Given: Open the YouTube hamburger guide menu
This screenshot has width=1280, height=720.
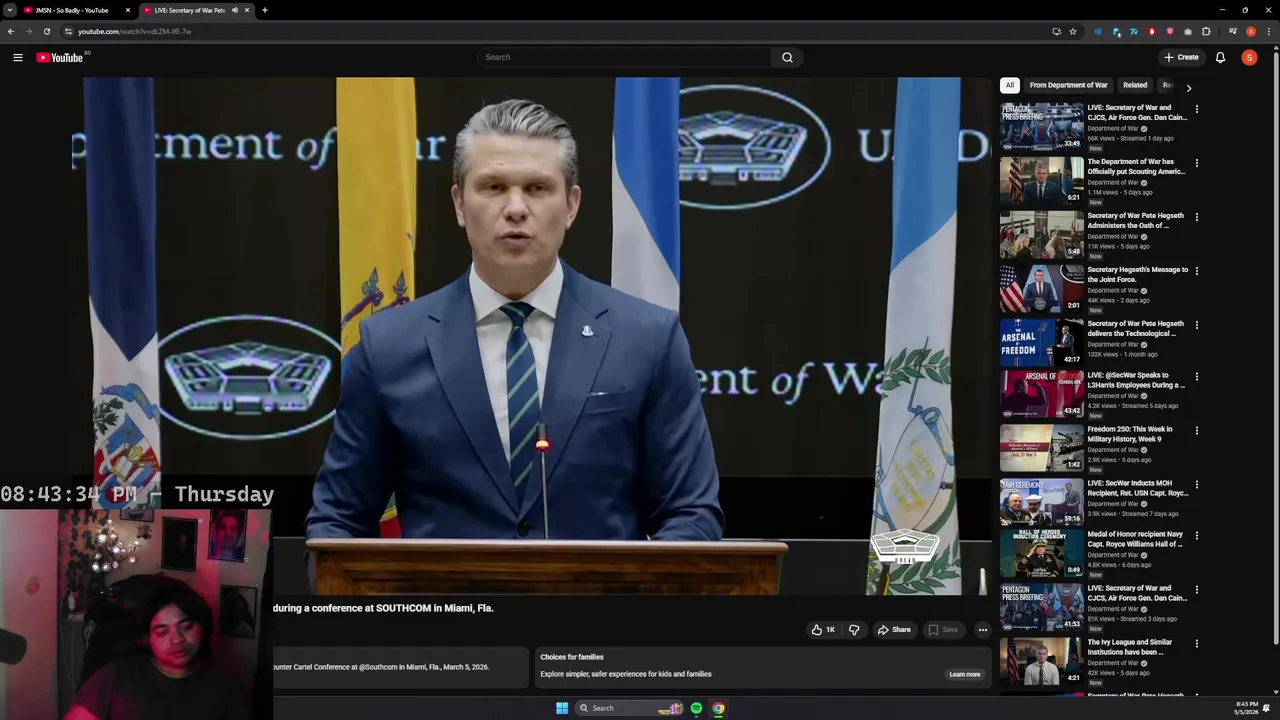Looking at the screenshot, I should click(x=18, y=57).
